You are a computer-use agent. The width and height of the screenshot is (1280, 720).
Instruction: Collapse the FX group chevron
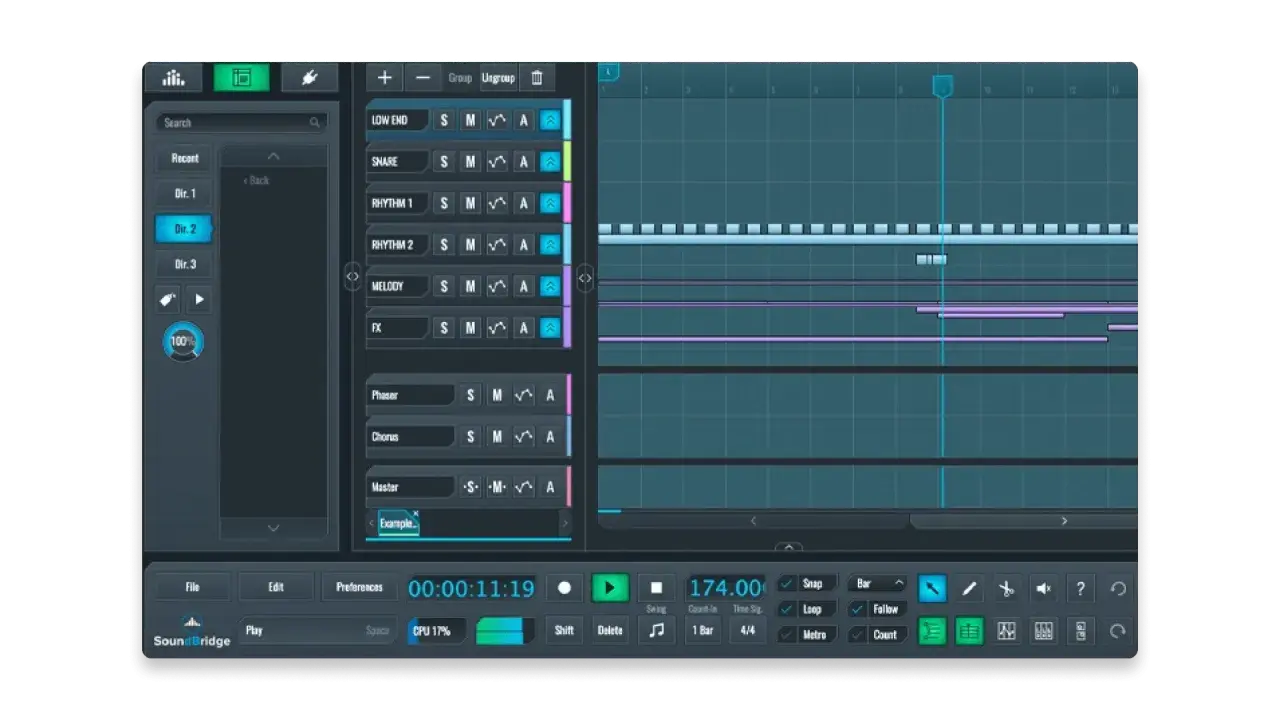[x=550, y=328]
